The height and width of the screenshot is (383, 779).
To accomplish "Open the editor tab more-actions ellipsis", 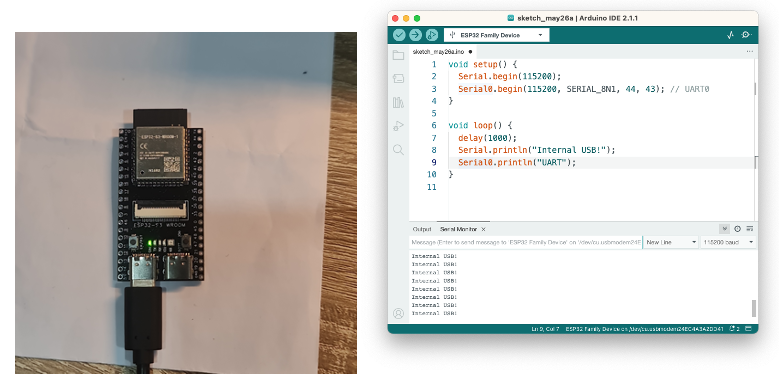I will 749,52.
